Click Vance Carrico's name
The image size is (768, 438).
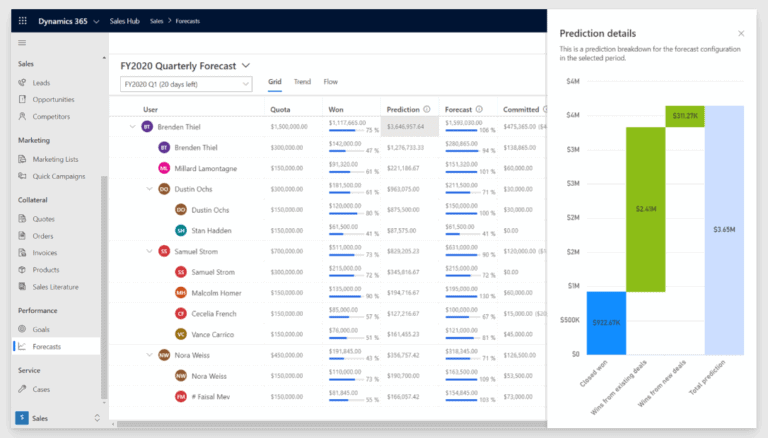pos(213,334)
